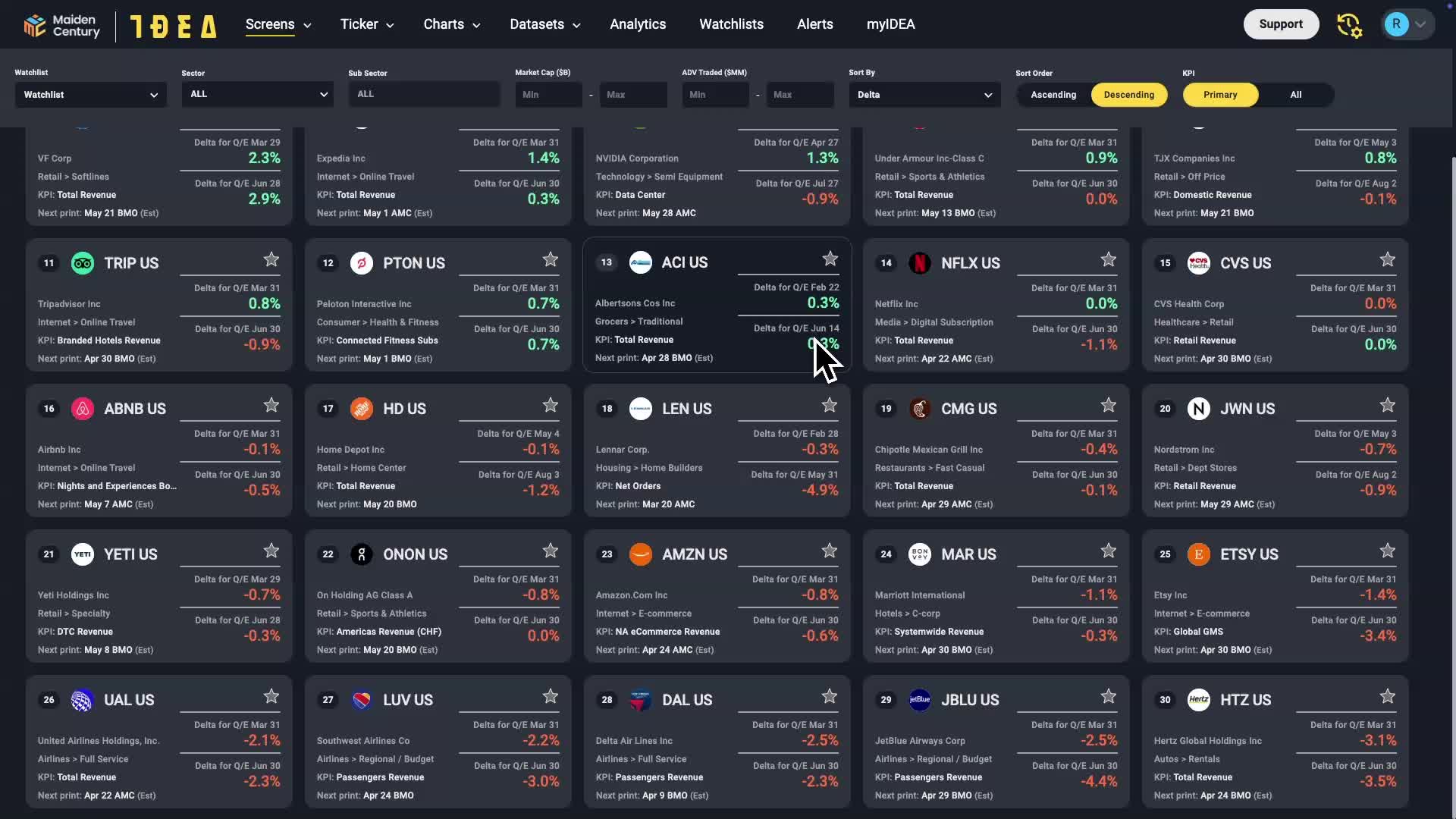Favorite CVS US with its star
This screenshot has height=819, width=1456.
pyautogui.click(x=1388, y=260)
